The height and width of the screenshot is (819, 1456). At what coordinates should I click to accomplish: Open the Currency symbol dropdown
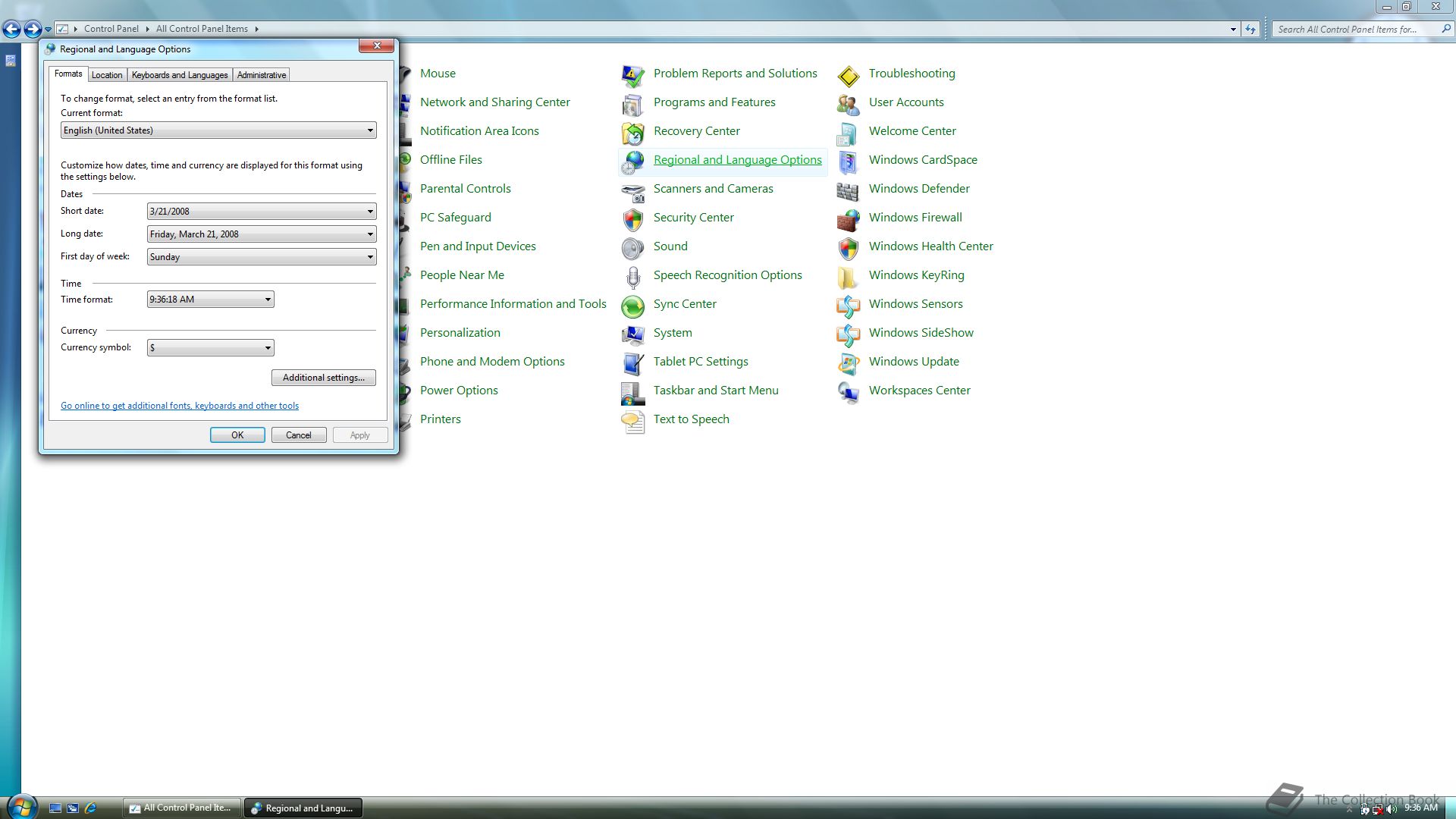(210, 347)
